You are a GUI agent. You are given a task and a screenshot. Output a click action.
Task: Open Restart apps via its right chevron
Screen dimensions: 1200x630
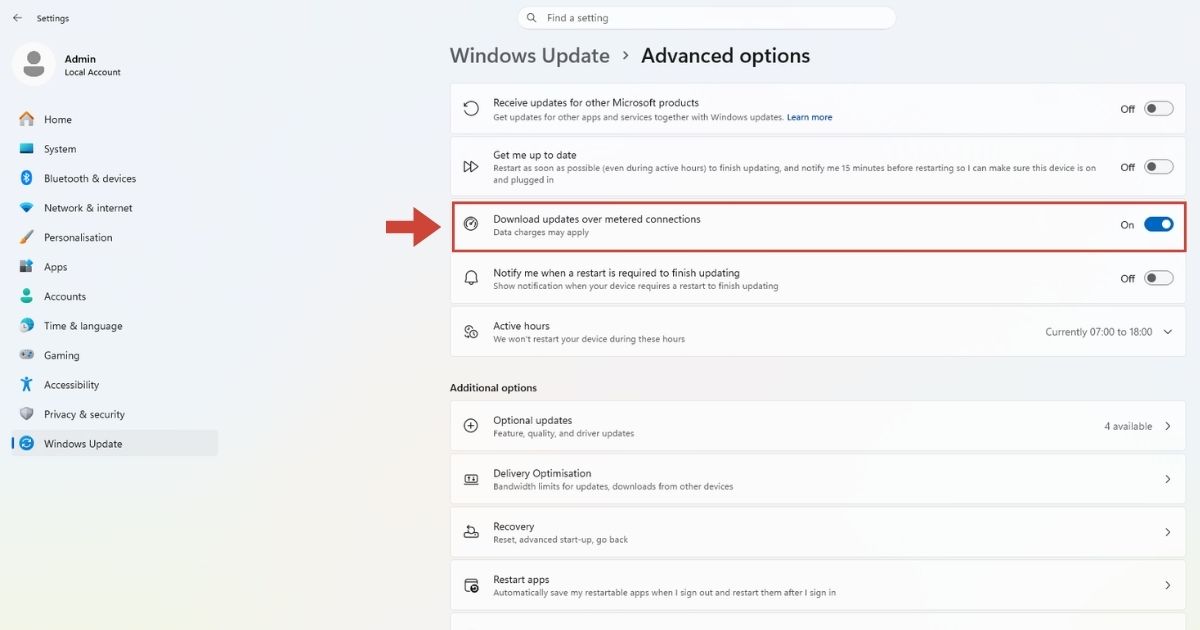point(1166,585)
